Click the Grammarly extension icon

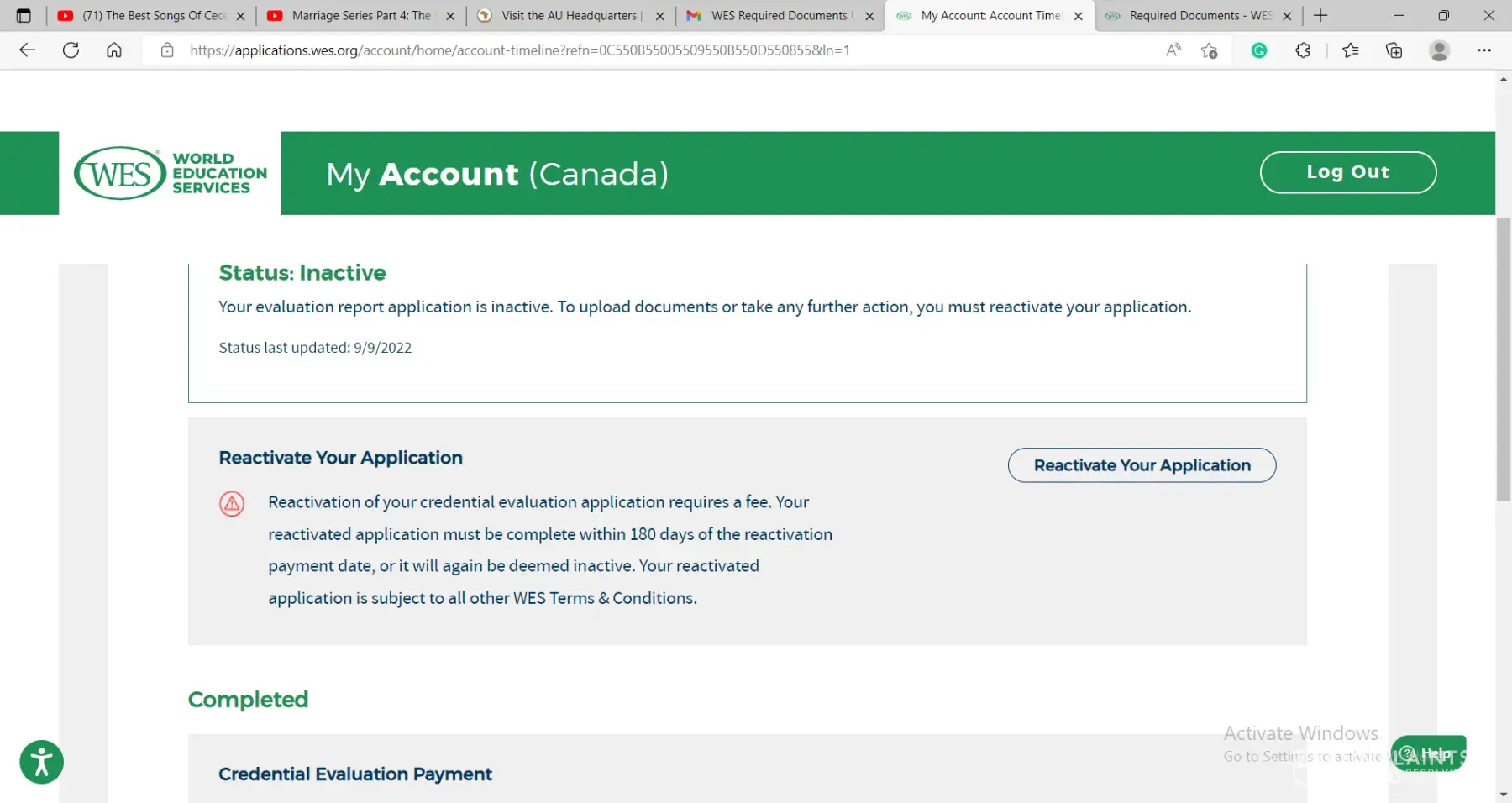click(1258, 50)
